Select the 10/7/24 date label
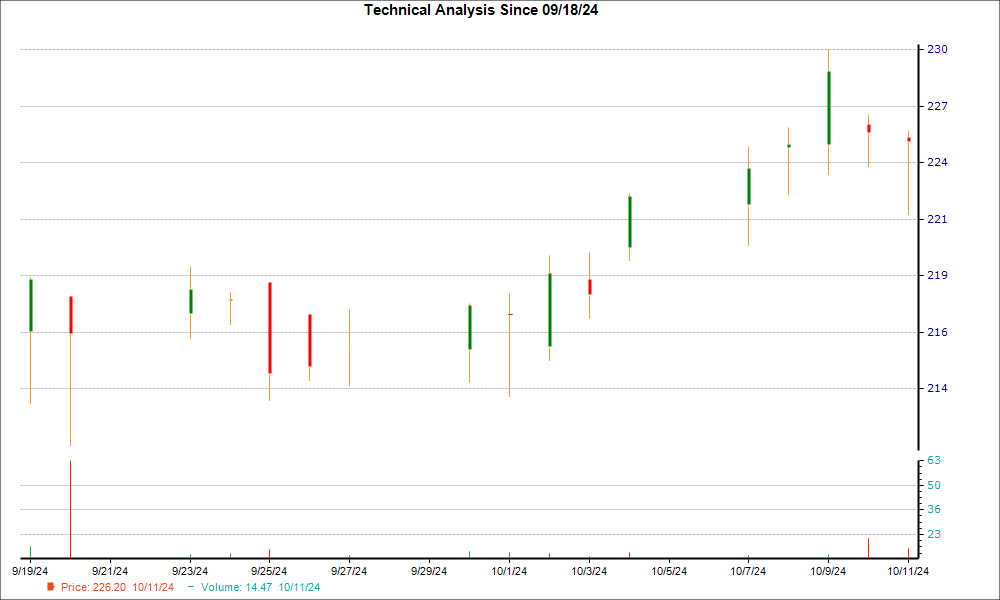This screenshot has width=1000, height=600. coord(748,571)
